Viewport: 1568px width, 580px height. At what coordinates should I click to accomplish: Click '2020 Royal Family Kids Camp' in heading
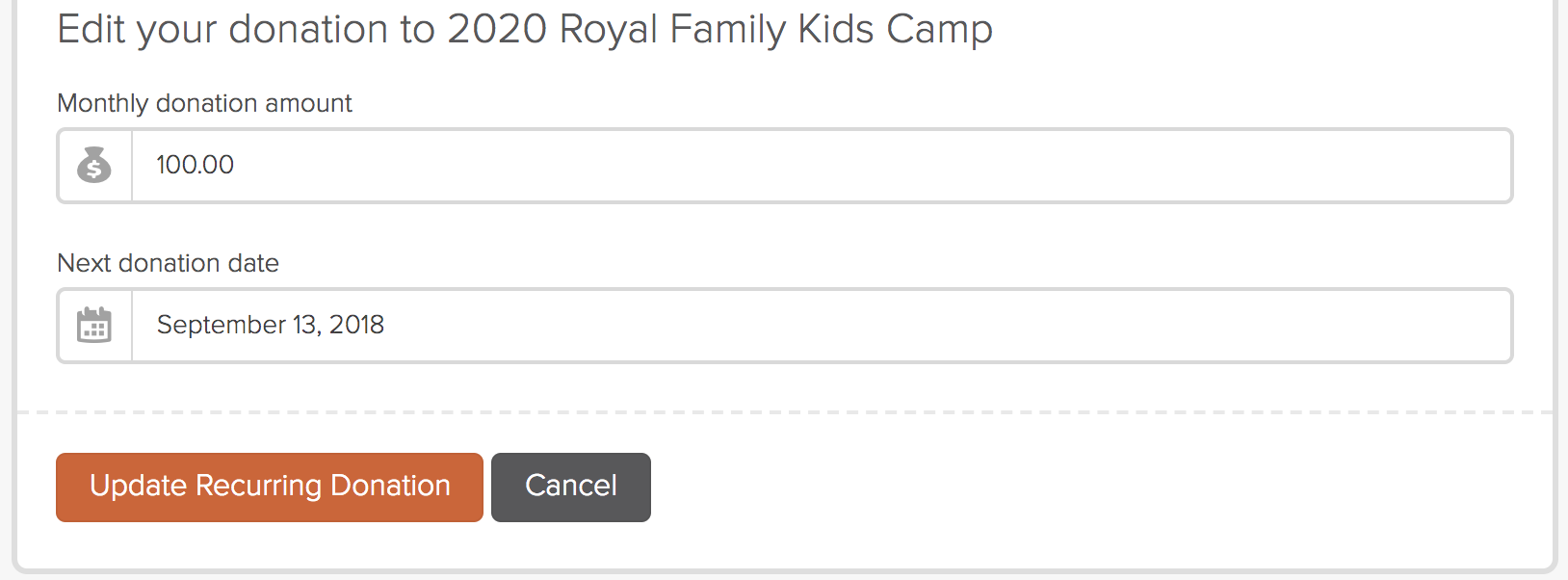[719, 29]
